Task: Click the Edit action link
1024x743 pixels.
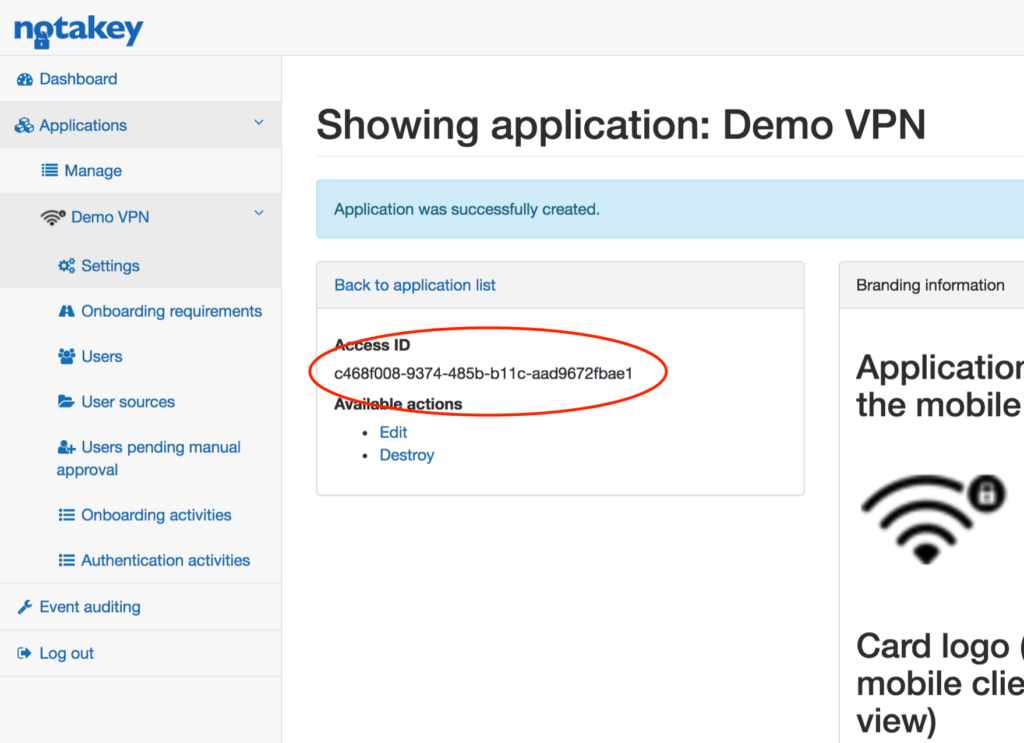Action: click(x=393, y=432)
